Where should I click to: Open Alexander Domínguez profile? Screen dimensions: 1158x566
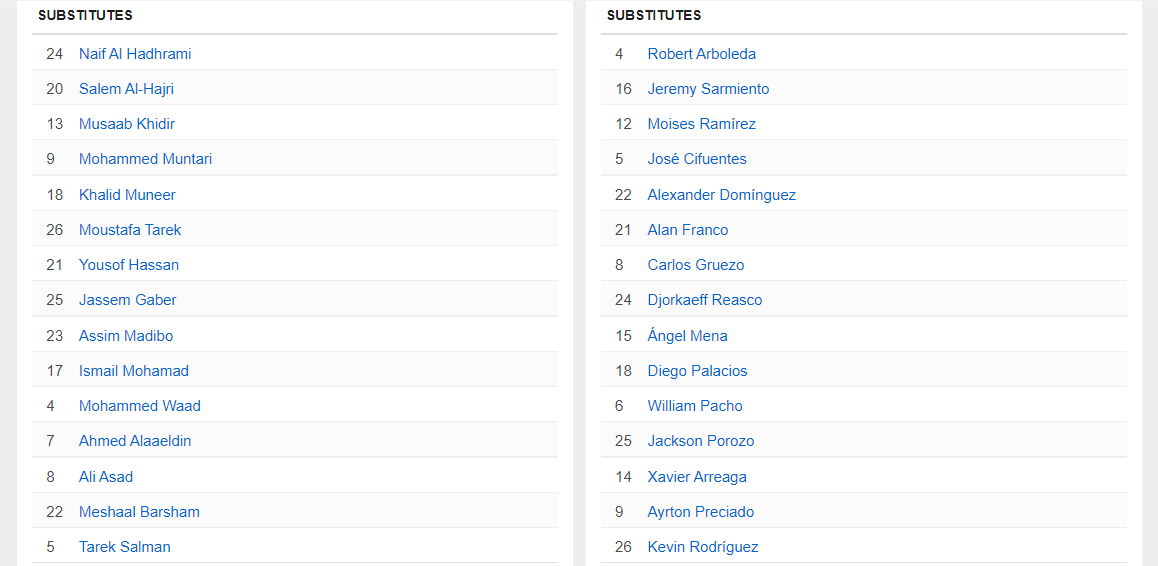[721, 195]
